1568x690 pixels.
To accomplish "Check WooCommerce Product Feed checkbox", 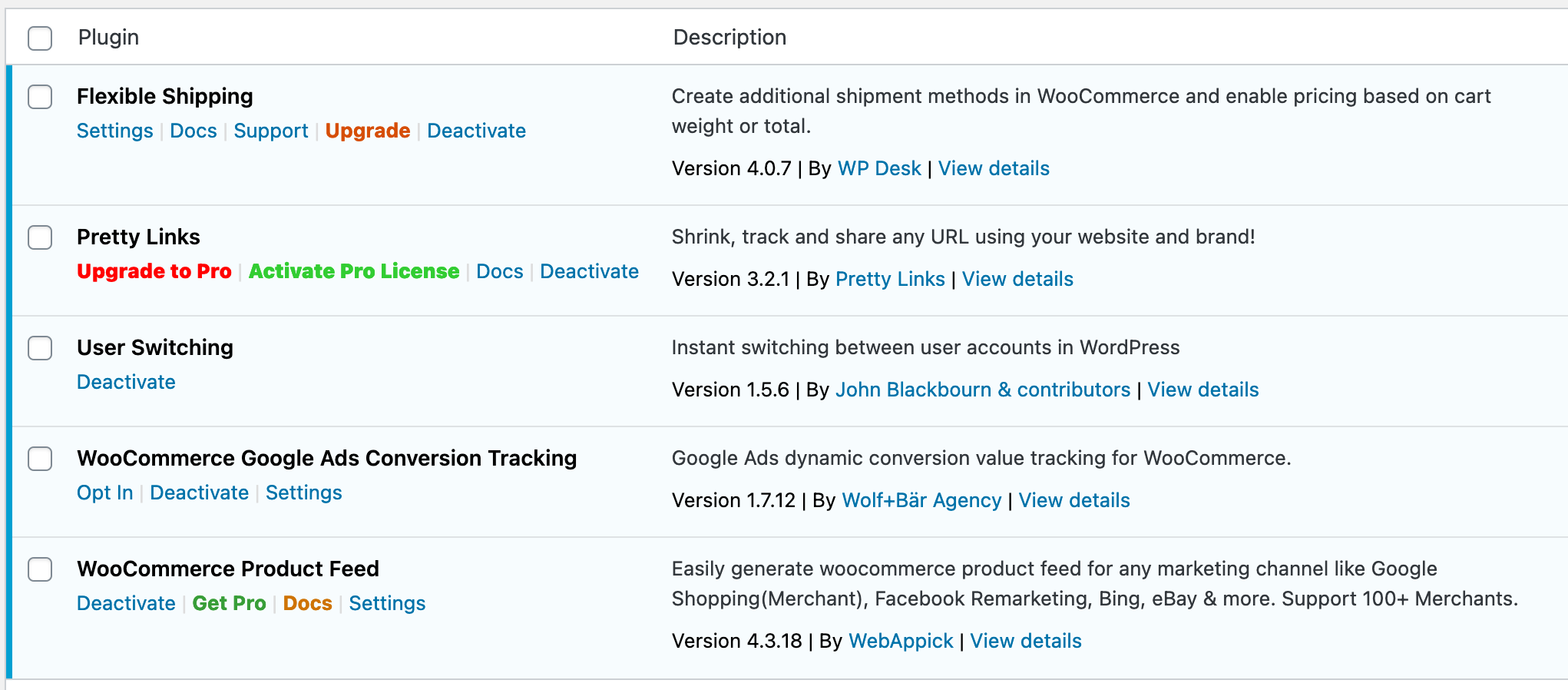I will click(40, 569).
